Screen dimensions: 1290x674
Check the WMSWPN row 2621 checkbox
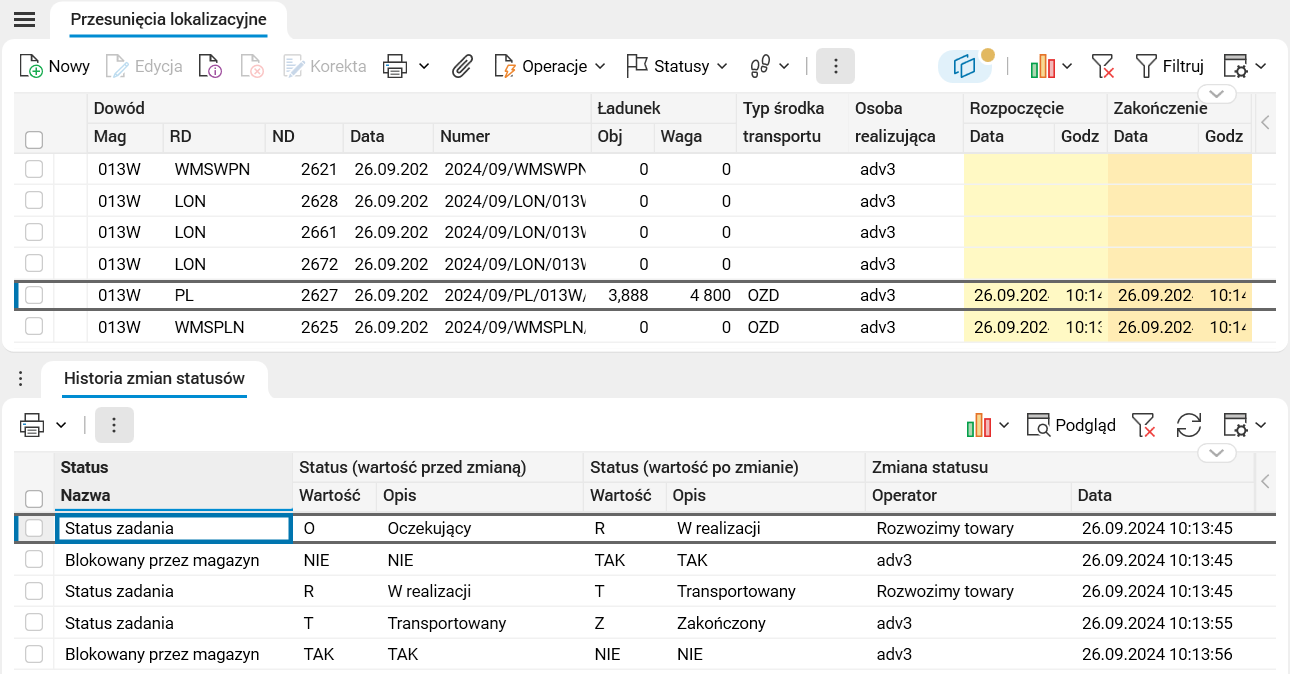[x=34, y=169]
